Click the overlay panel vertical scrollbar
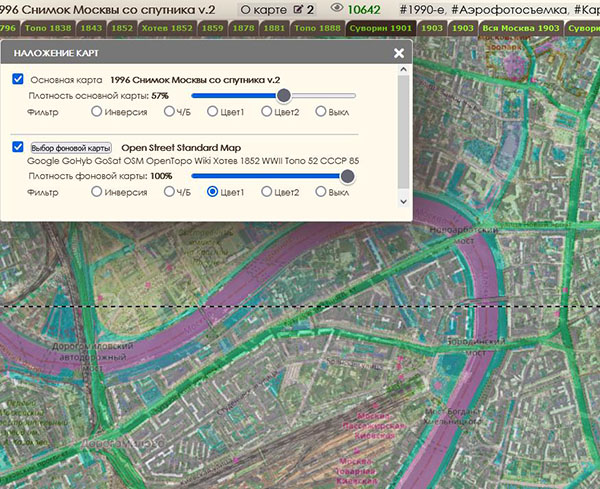This screenshot has height=489, width=600. (403, 130)
